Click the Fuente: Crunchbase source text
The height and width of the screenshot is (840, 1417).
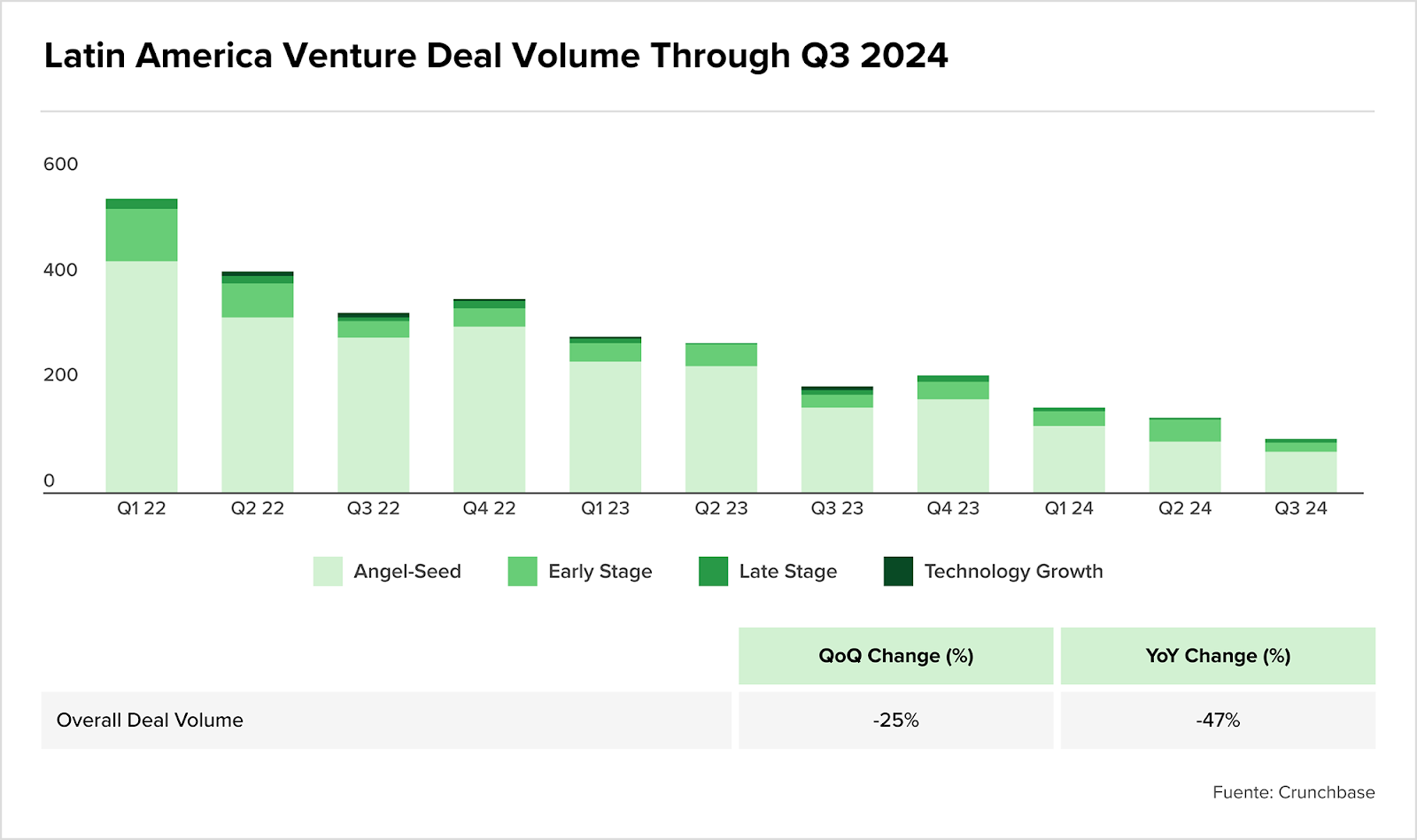click(1293, 792)
